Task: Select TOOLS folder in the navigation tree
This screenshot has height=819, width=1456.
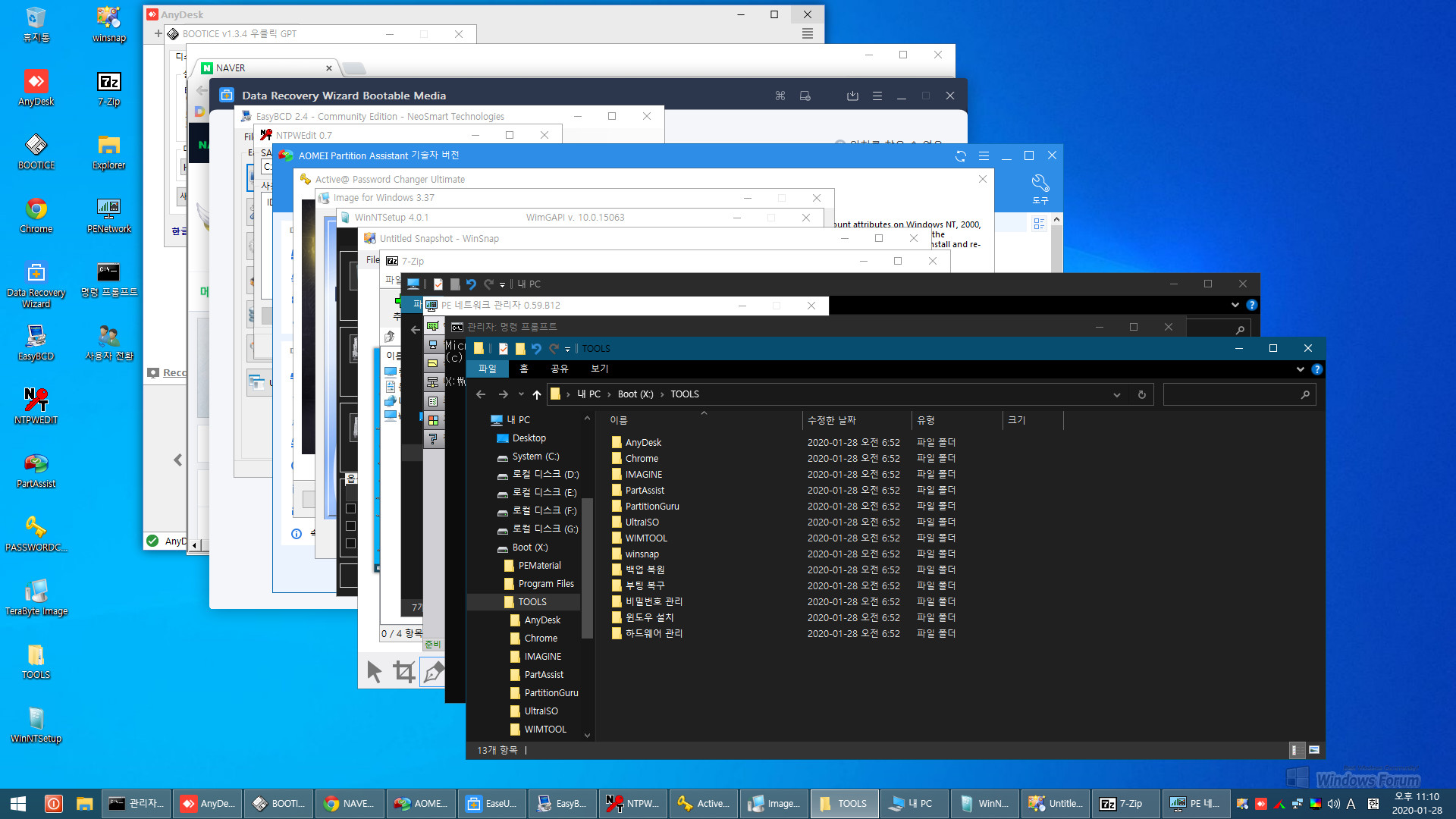Action: pos(532,602)
